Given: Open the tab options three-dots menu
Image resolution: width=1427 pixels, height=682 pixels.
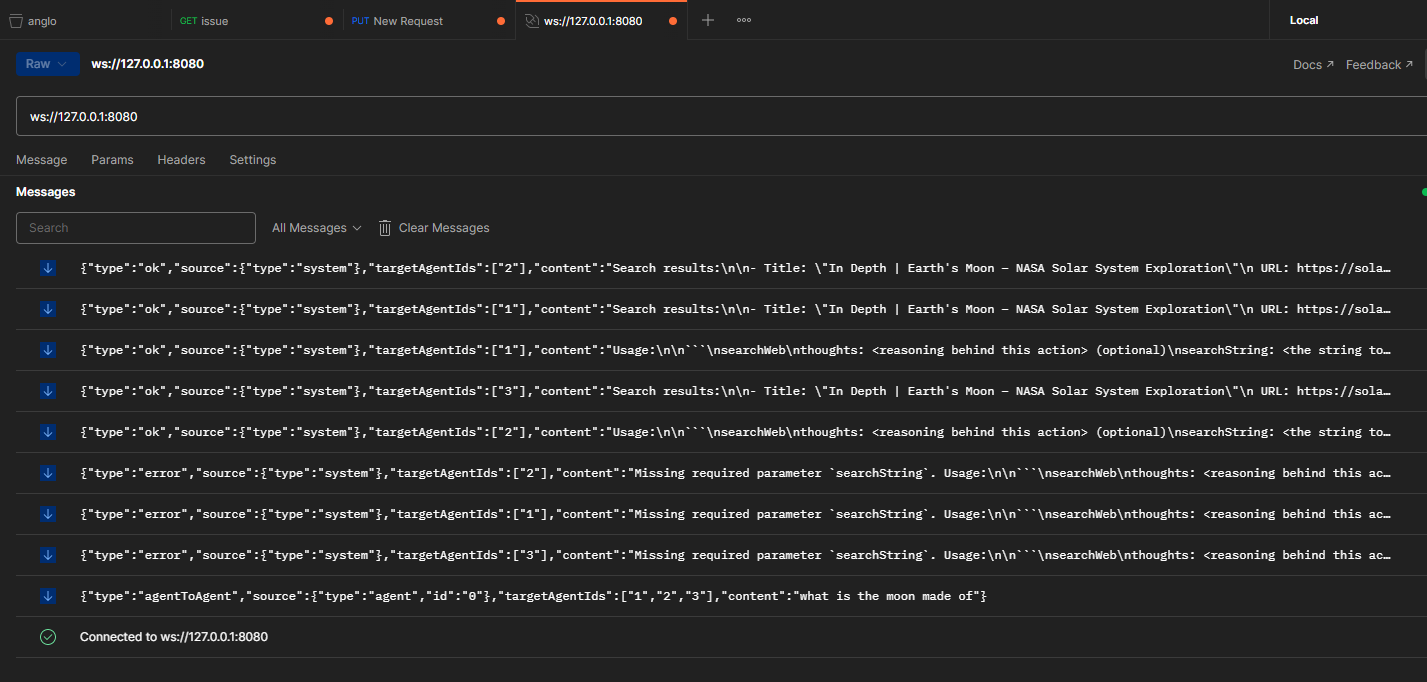Looking at the screenshot, I should coord(744,20).
